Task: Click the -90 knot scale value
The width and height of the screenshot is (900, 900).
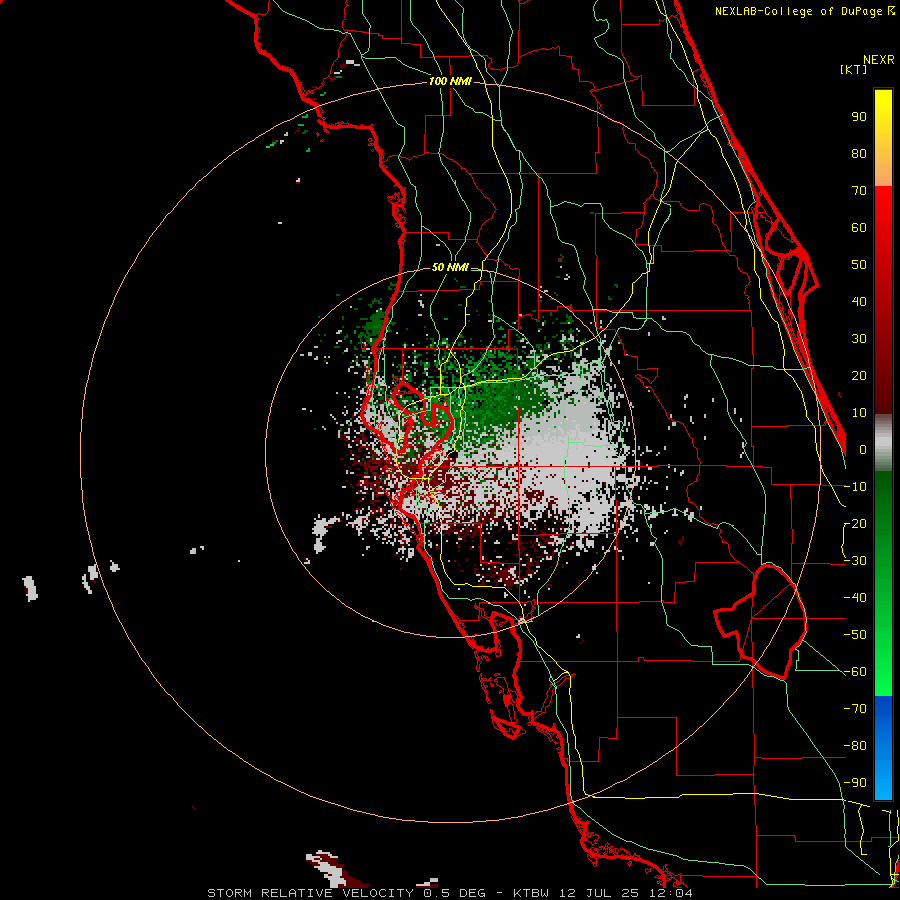Action: coord(855,783)
